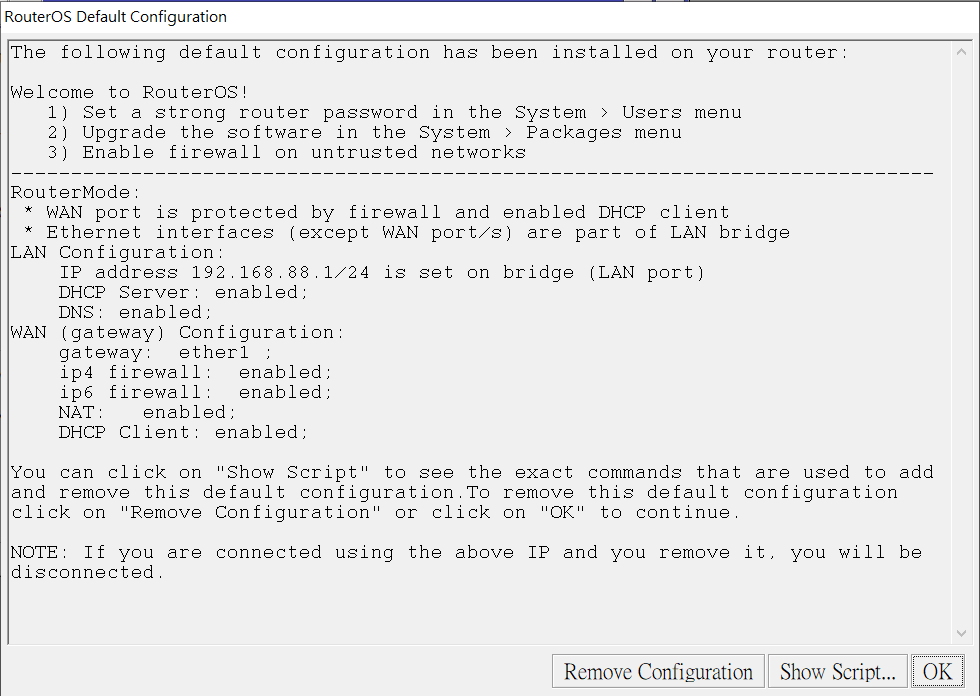Click the IP address 192.168.88.1/24 line
This screenshot has height=696, width=980.
point(381,272)
